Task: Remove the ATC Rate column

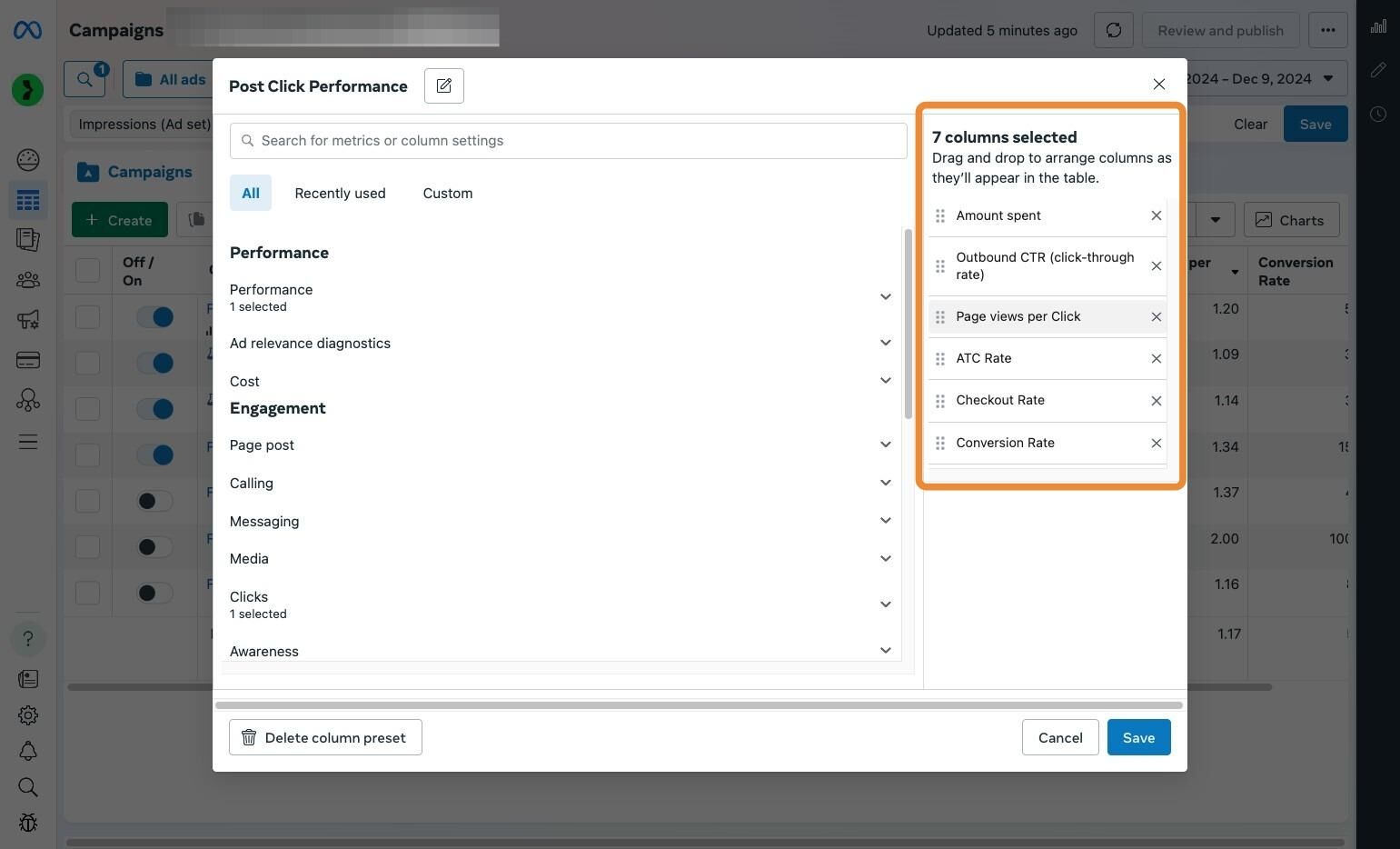Action: click(x=1156, y=358)
